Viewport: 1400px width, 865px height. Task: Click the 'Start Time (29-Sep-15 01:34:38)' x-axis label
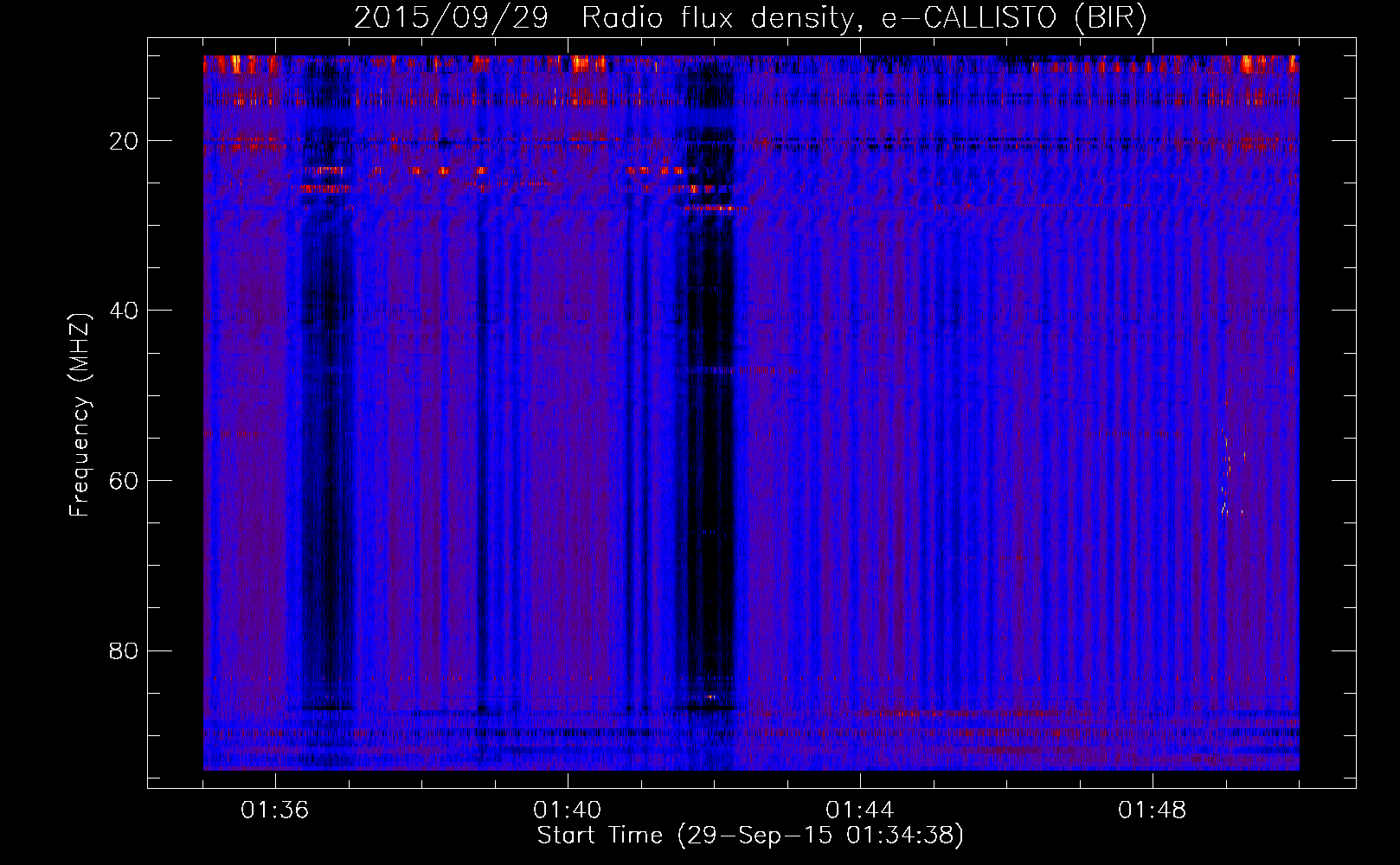(750, 836)
